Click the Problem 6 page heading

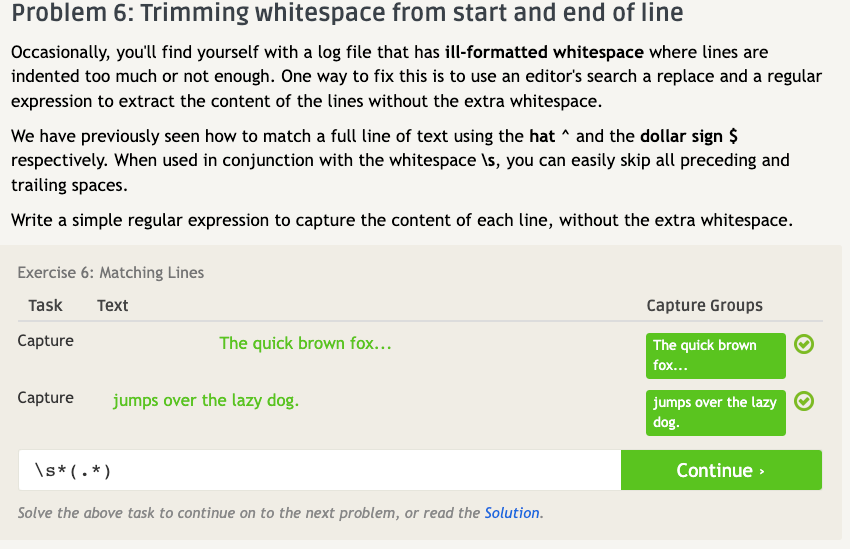tap(348, 15)
